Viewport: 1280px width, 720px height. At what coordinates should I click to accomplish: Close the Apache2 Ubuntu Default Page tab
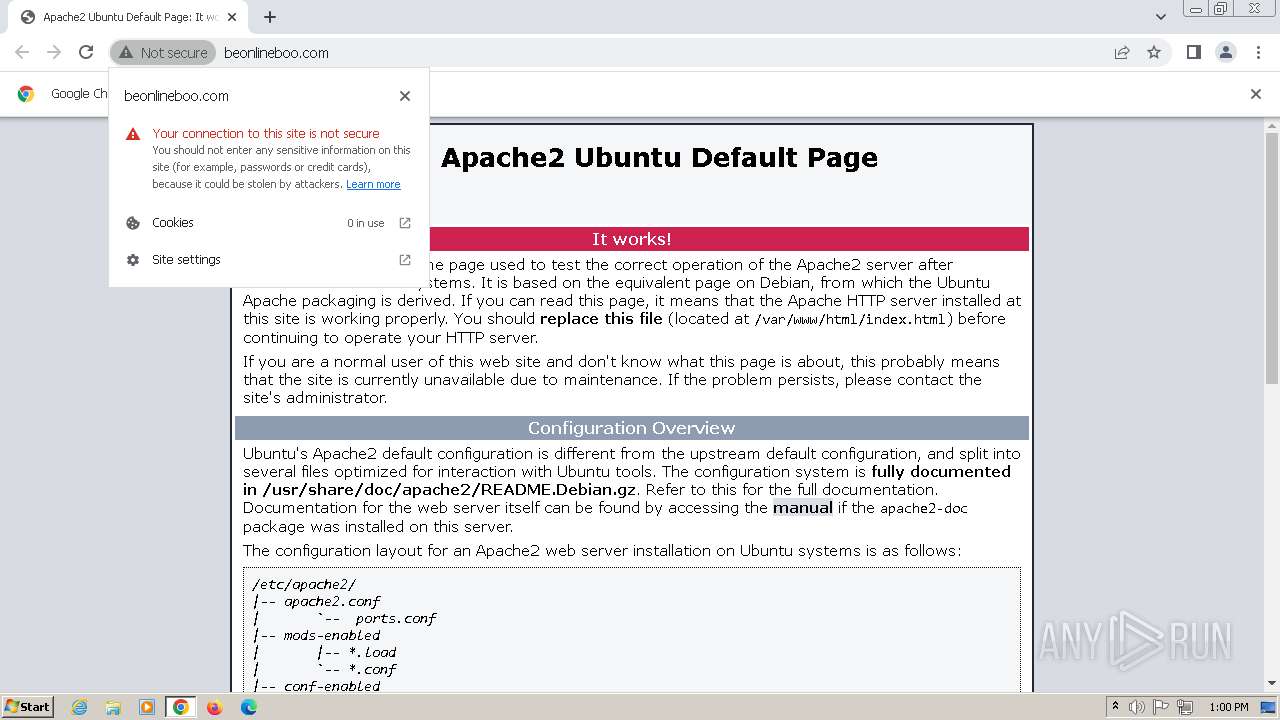(233, 17)
